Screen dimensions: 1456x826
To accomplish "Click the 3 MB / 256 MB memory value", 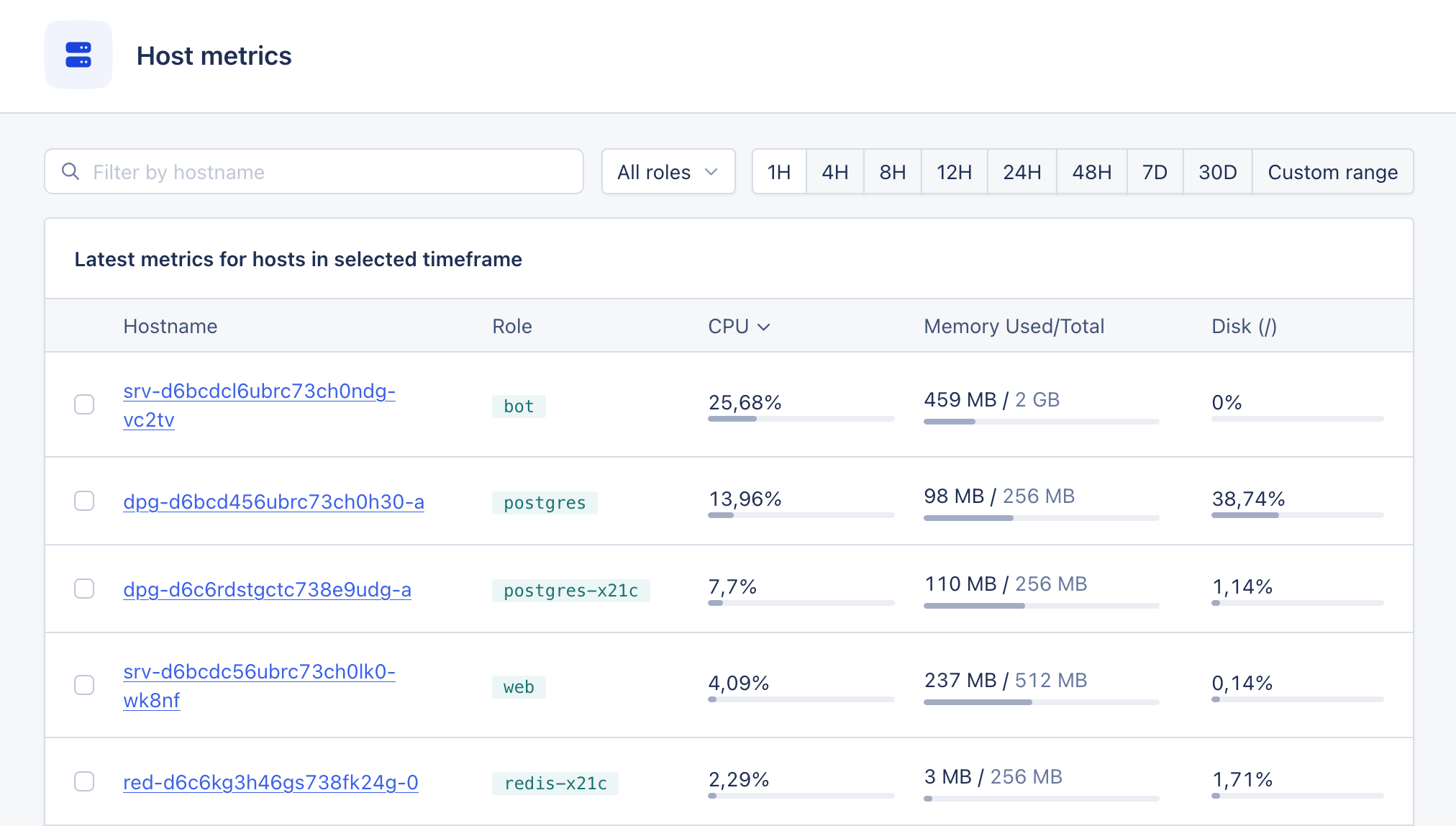I will [x=993, y=776].
